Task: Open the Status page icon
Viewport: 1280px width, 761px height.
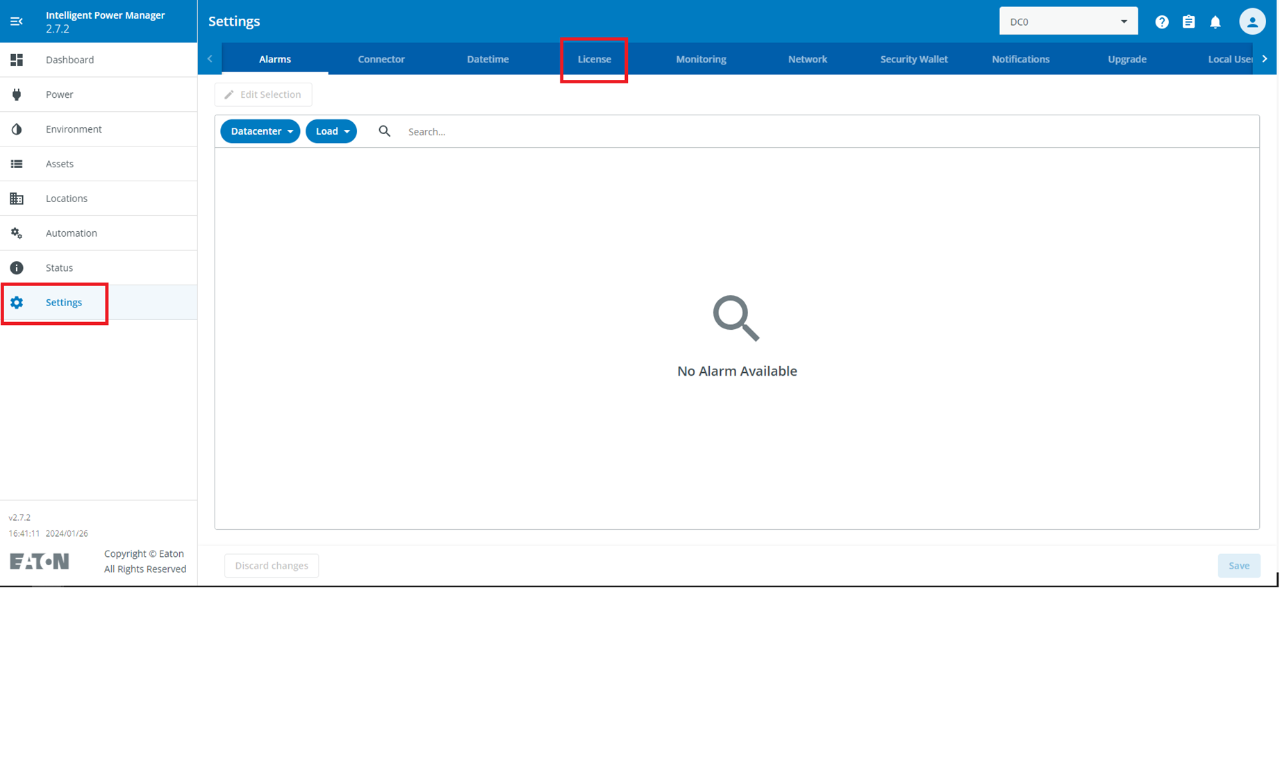Action: pos(17,267)
